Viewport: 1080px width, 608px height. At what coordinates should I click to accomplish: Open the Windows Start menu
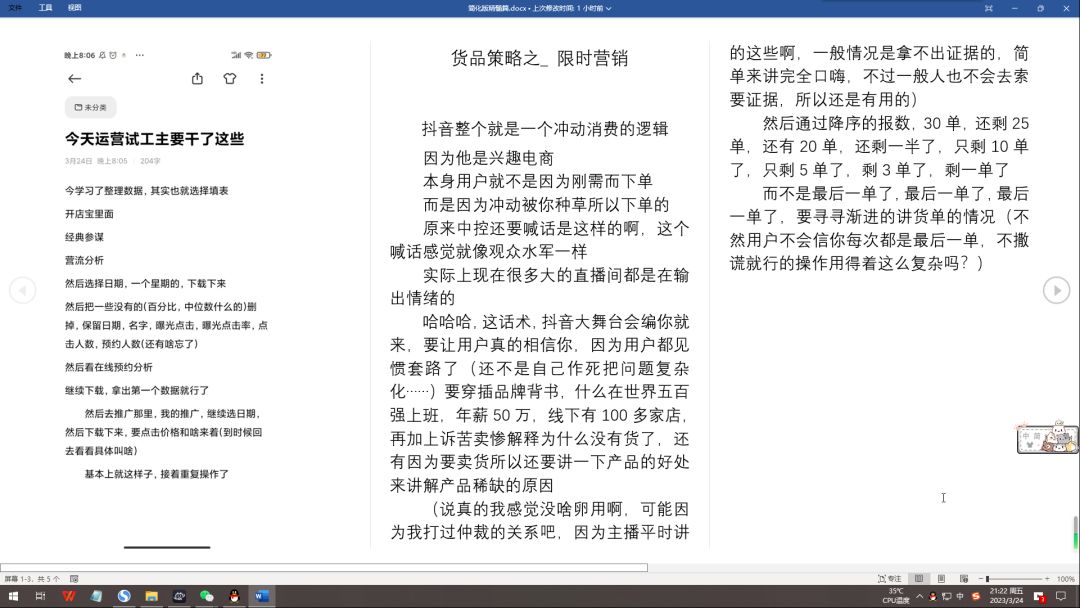(x=12, y=596)
